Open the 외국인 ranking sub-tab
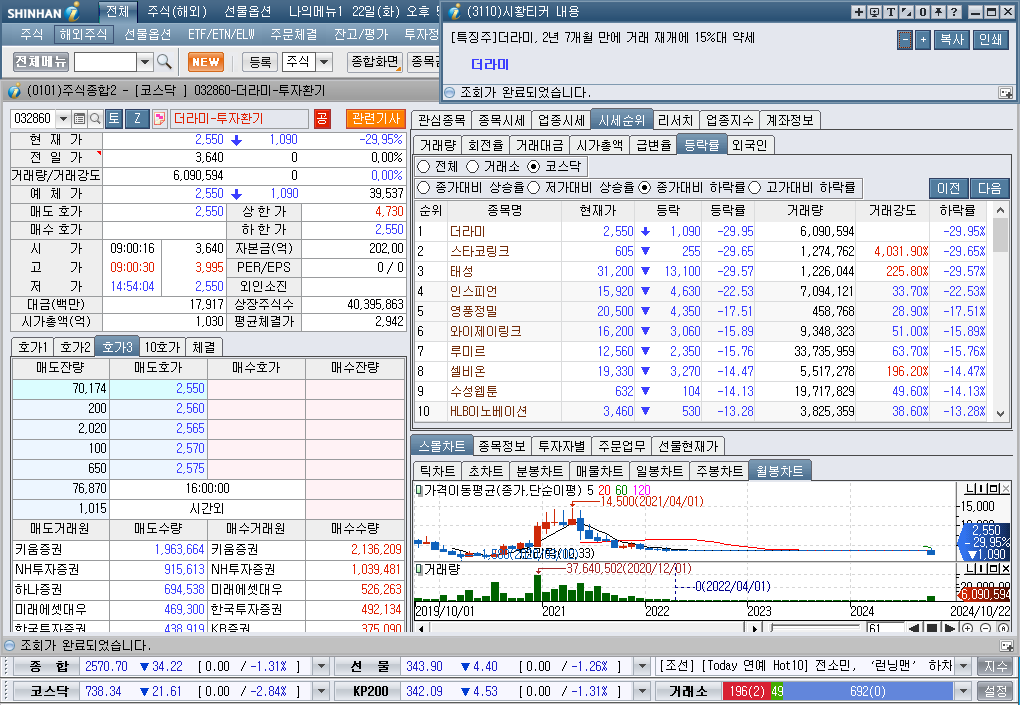This screenshot has width=1020, height=705. pos(749,145)
